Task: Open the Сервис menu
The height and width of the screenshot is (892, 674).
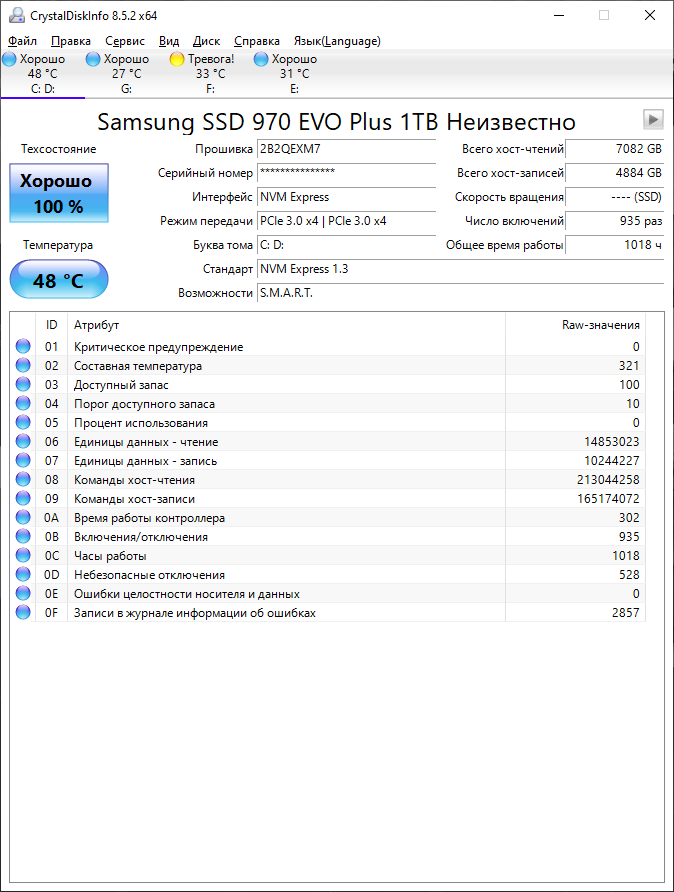Action: (x=125, y=41)
